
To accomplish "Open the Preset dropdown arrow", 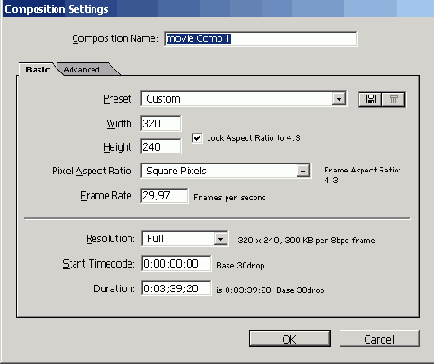I will (x=339, y=99).
